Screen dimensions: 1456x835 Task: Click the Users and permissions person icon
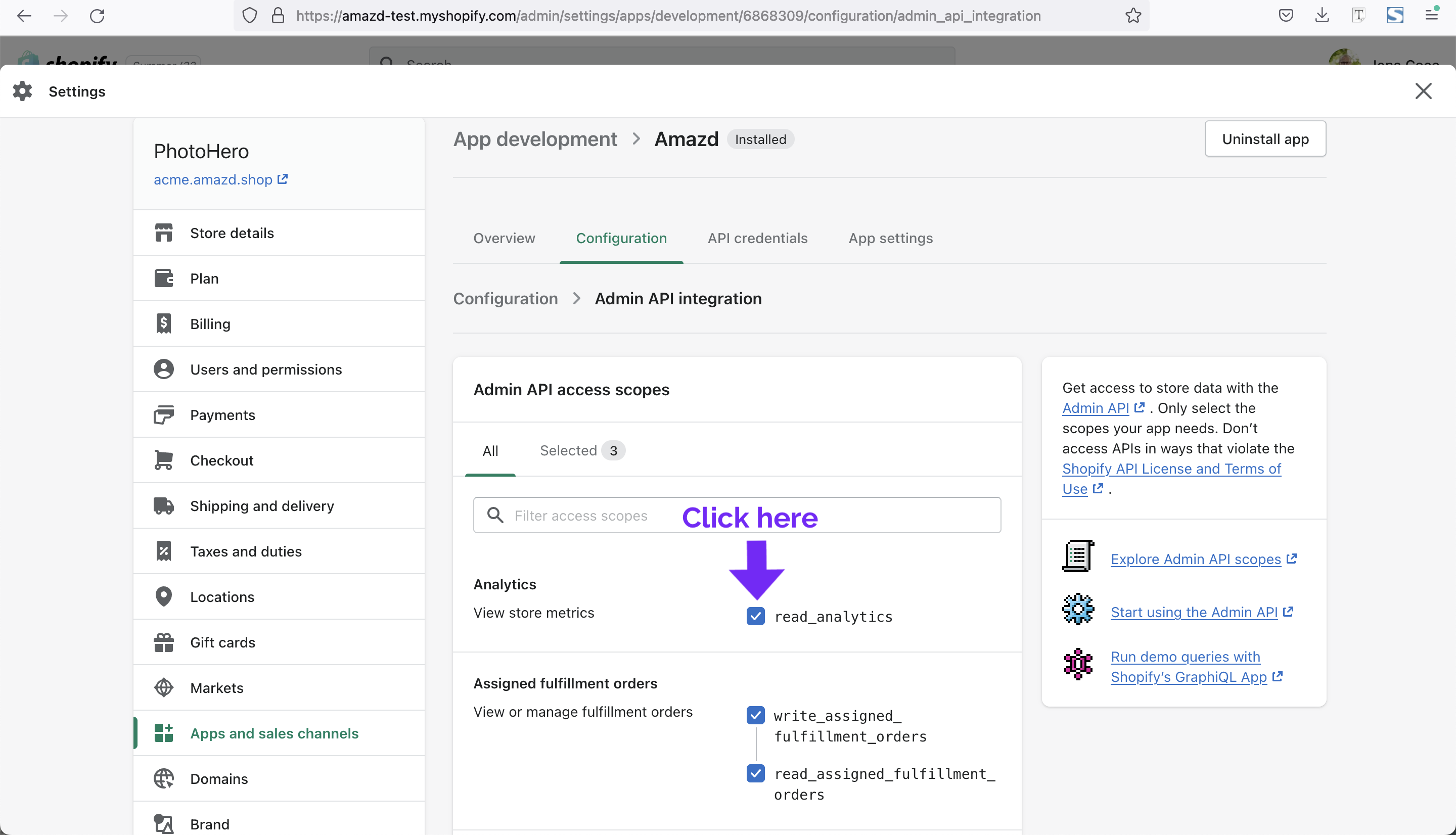pyautogui.click(x=163, y=369)
